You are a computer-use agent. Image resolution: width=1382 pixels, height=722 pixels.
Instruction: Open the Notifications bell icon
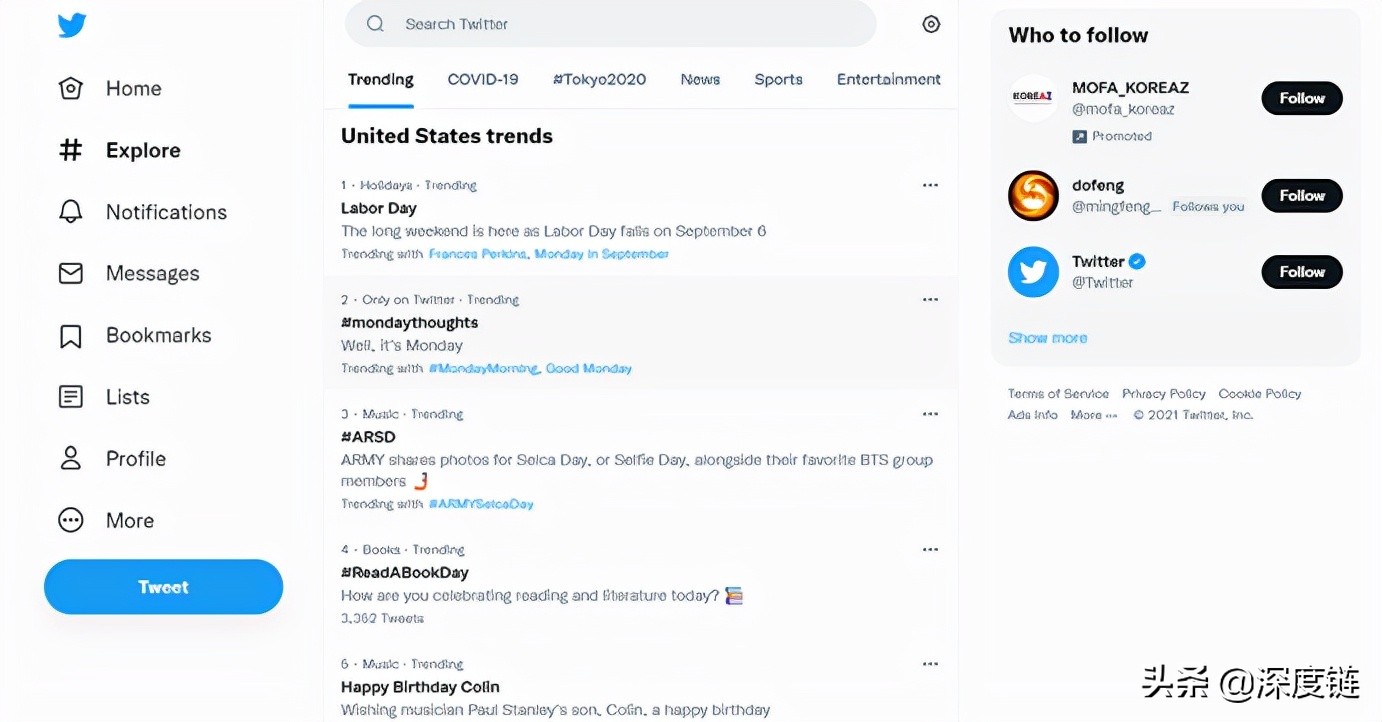click(x=71, y=212)
